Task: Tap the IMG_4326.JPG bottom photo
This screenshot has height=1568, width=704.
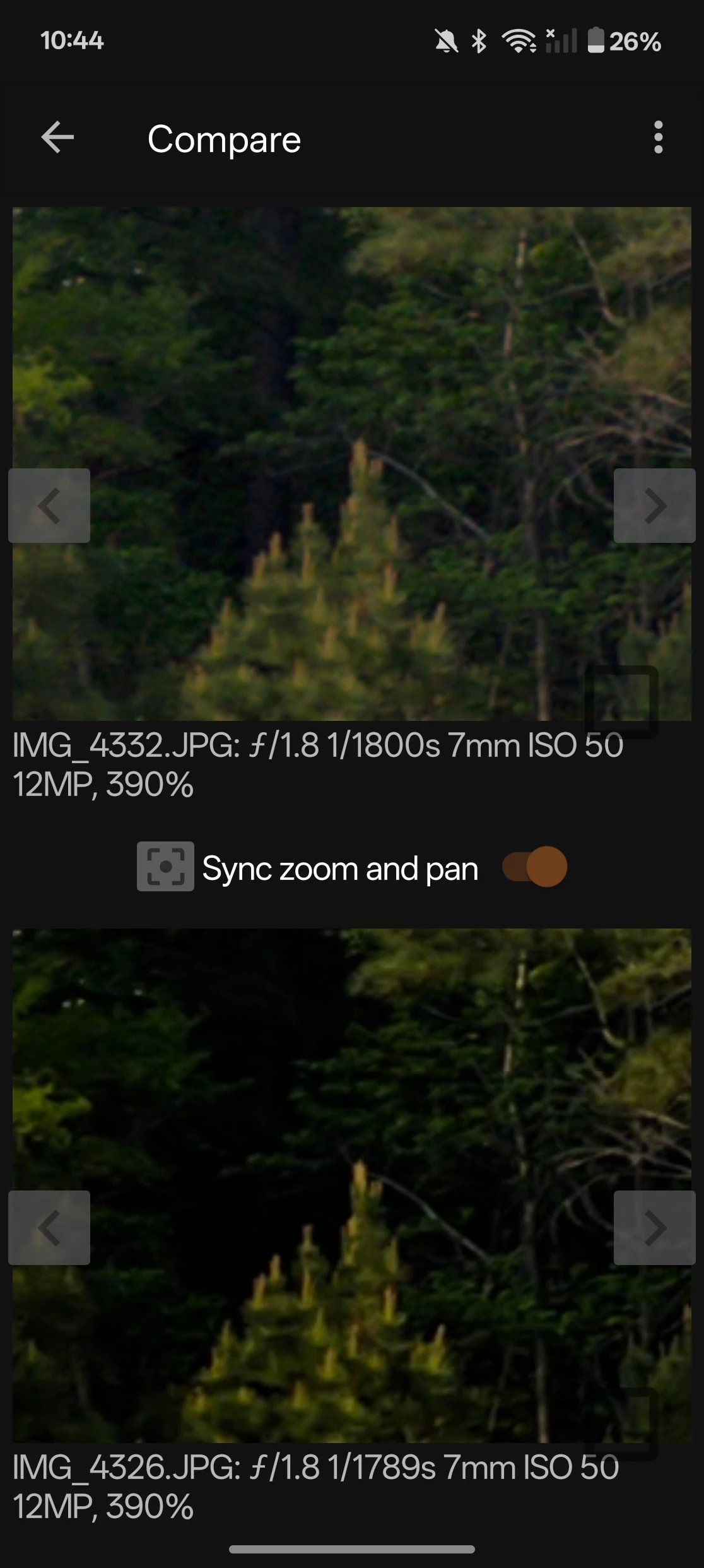Action: tap(352, 1185)
